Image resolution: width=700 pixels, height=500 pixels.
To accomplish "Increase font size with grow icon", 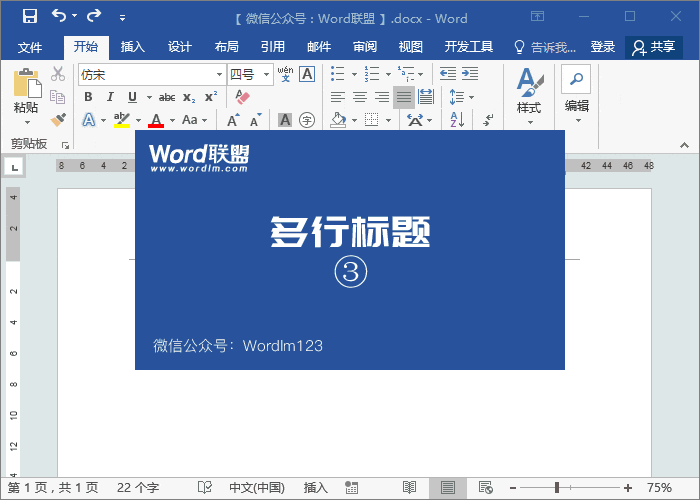I will tap(233, 120).
